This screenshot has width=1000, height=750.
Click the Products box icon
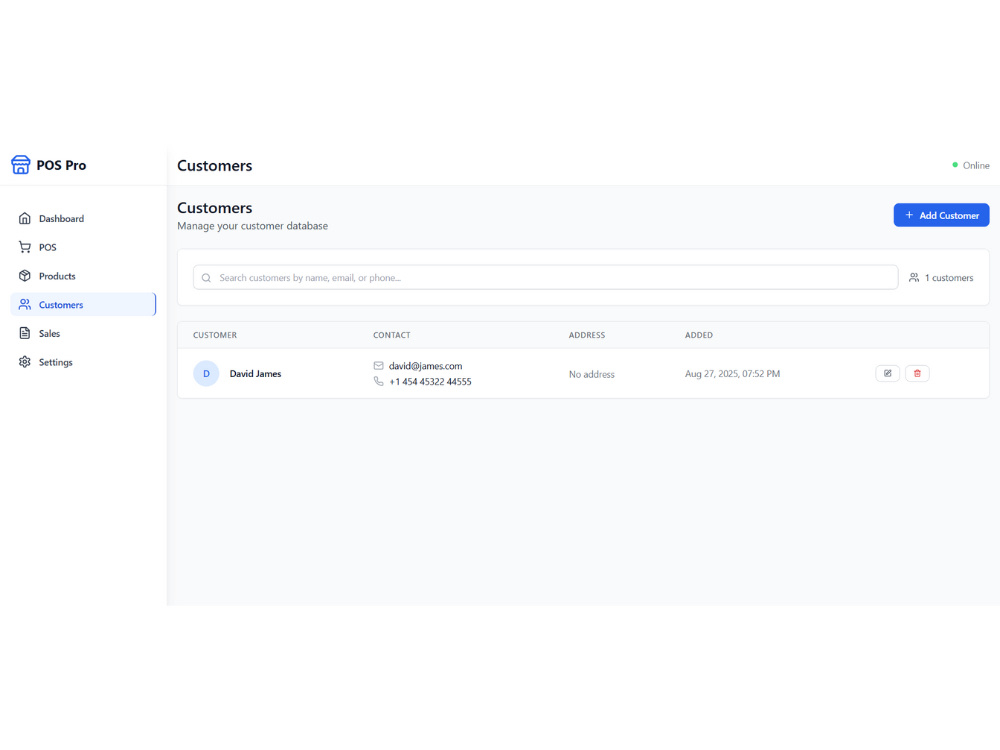(25, 276)
